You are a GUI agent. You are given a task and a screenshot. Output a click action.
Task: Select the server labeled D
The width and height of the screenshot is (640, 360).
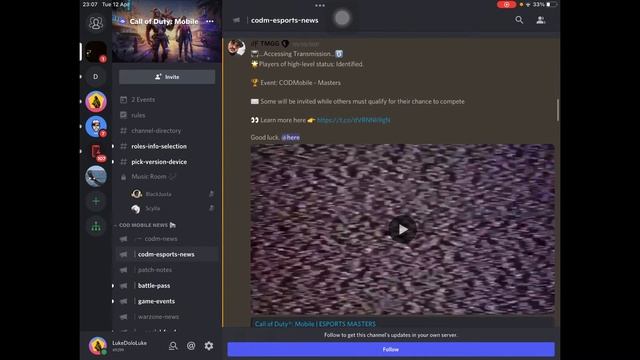[x=96, y=76]
